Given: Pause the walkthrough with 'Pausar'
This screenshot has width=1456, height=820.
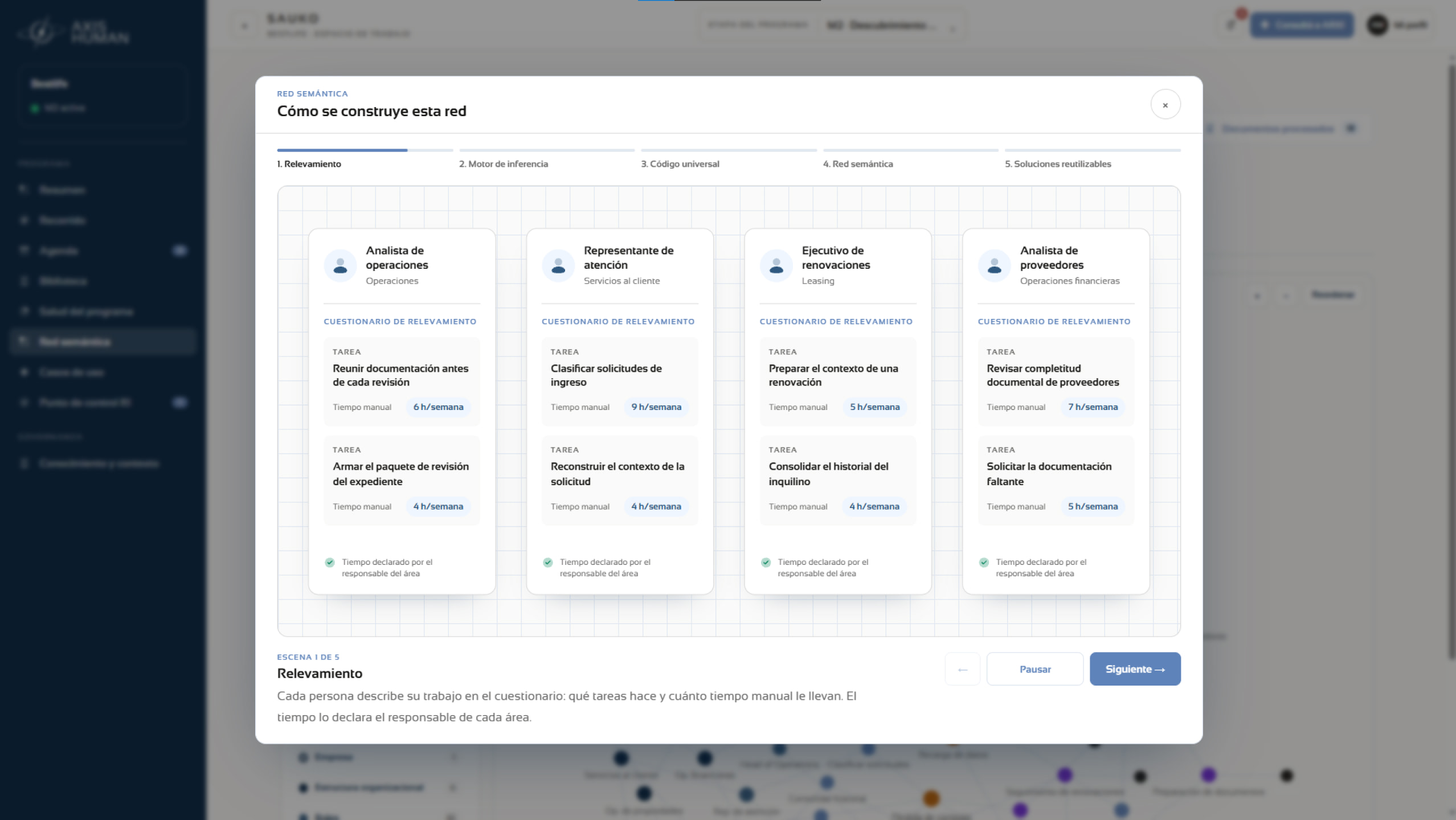Looking at the screenshot, I should click(1034, 669).
